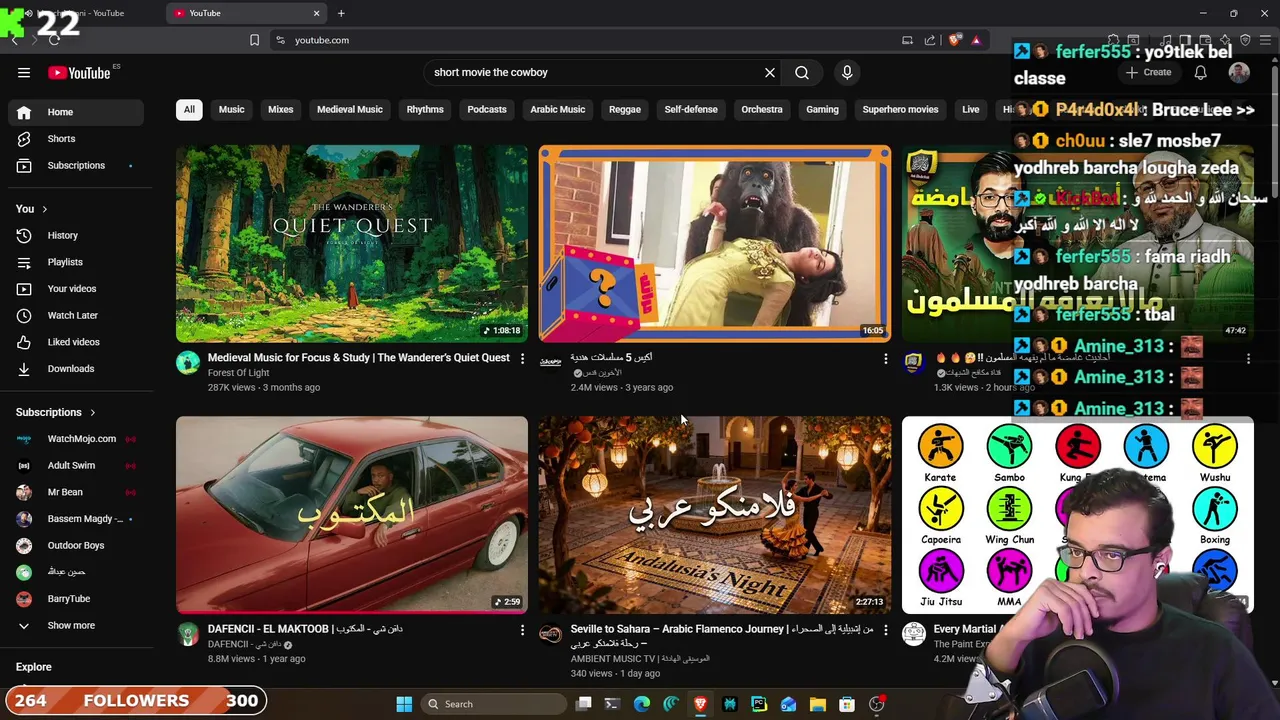Open Task View on the taskbar
Viewport: 1280px width, 720px height.
click(x=584, y=704)
